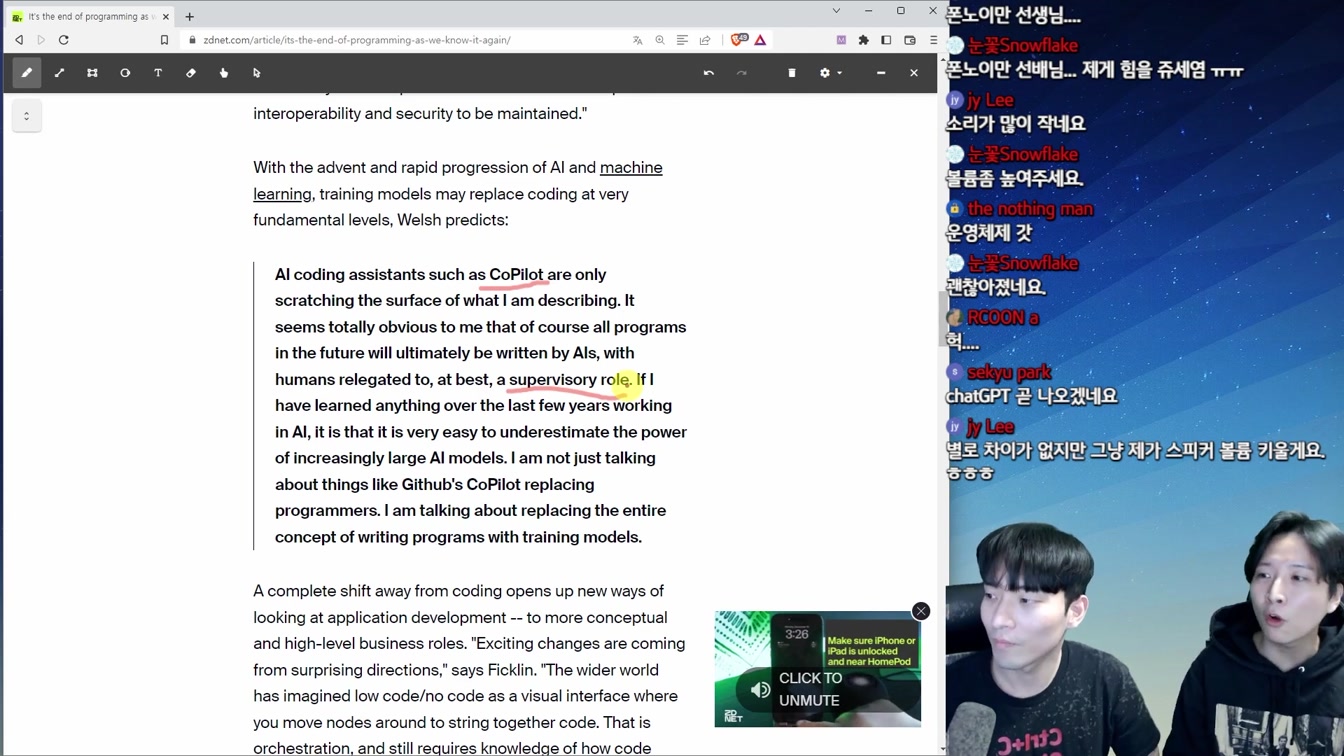Click chat message "chatGPT 곧 나오겠네요"
The height and width of the screenshot is (756, 1344).
click(x=1032, y=396)
